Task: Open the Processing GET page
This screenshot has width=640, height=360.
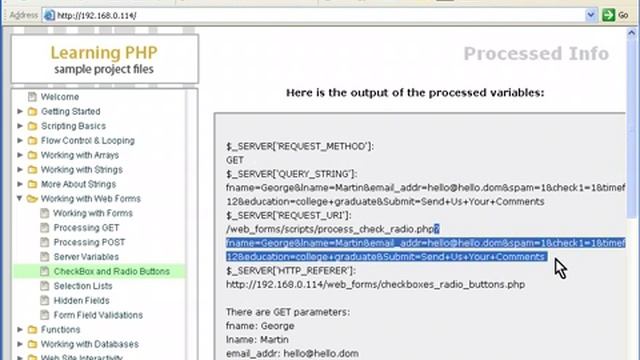Action: pyautogui.click(x=87, y=228)
